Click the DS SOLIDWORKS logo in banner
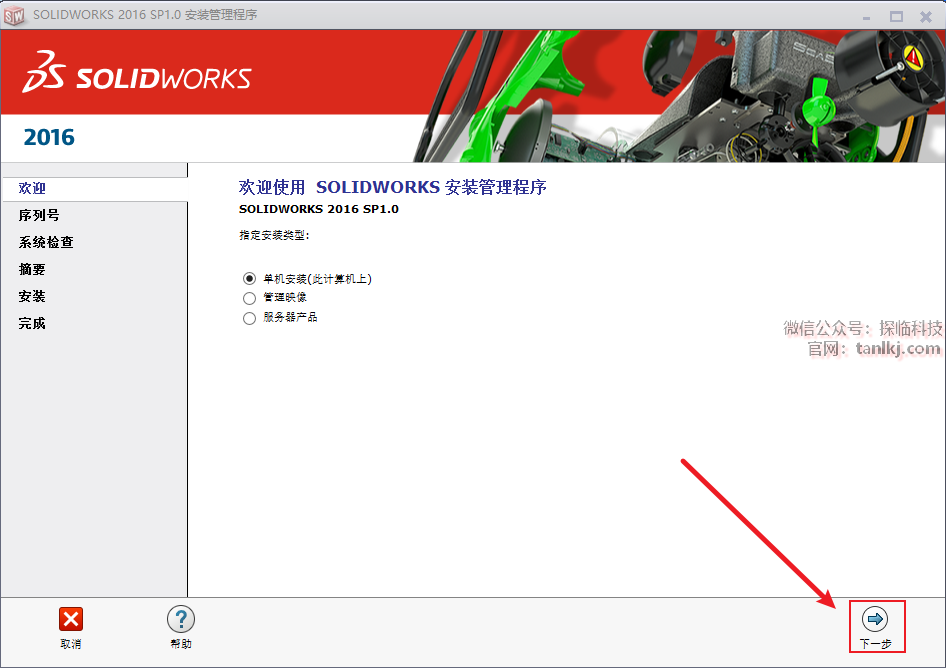 pos(137,77)
